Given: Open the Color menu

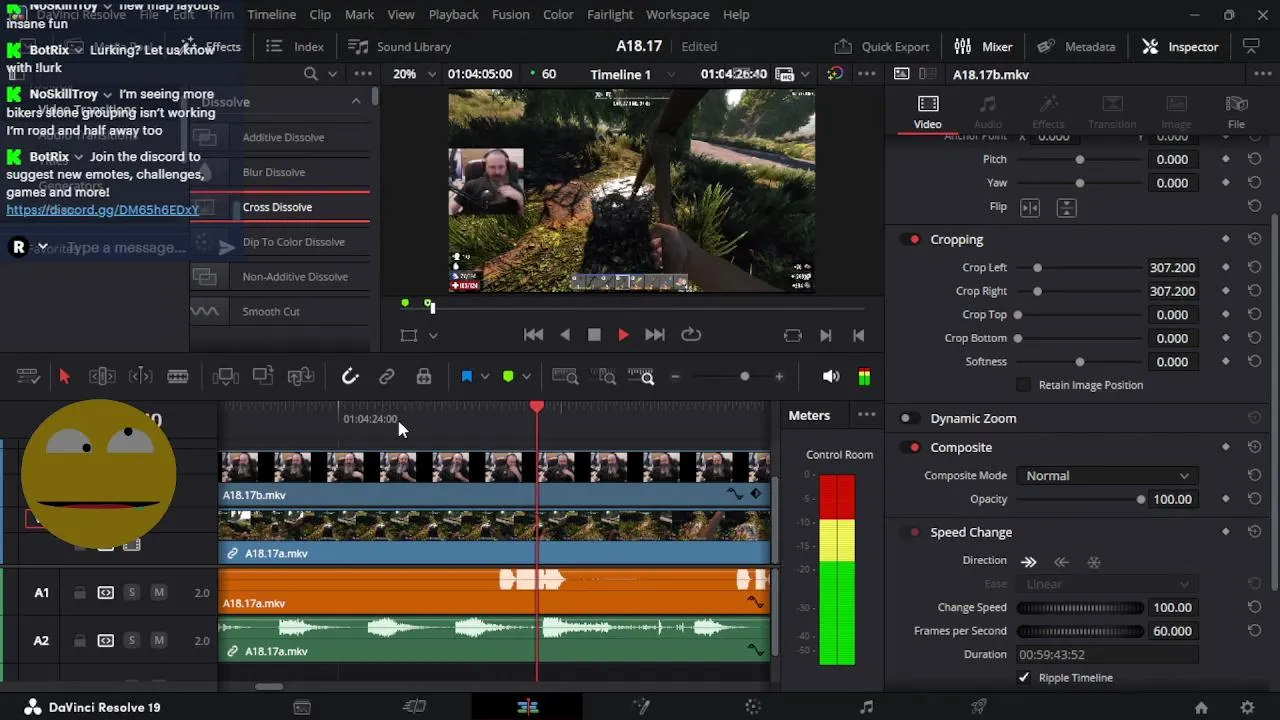Looking at the screenshot, I should point(558,15).
